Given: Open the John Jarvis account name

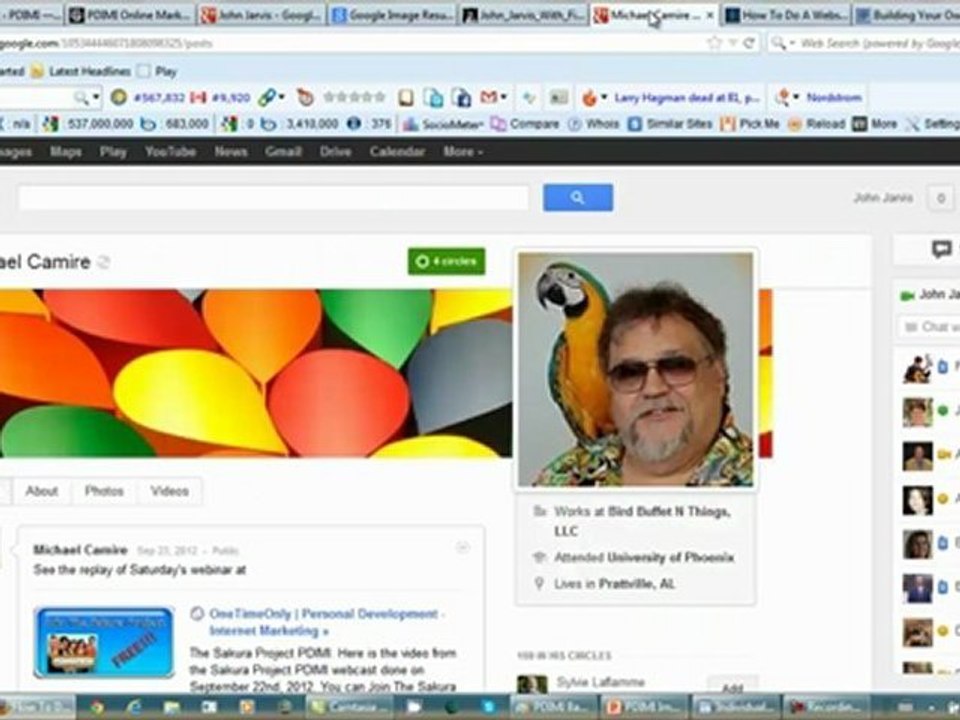Looking at the screenshot, I should [x=883, y=198].
